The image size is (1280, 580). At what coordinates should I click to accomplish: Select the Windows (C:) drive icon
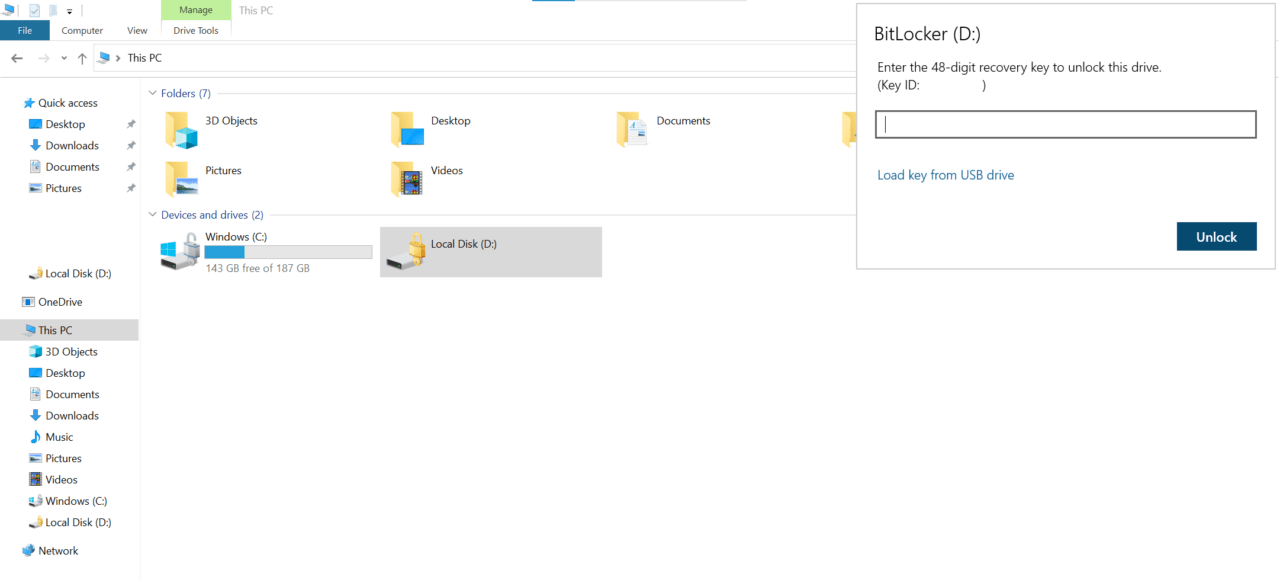[x=179, y=251]
